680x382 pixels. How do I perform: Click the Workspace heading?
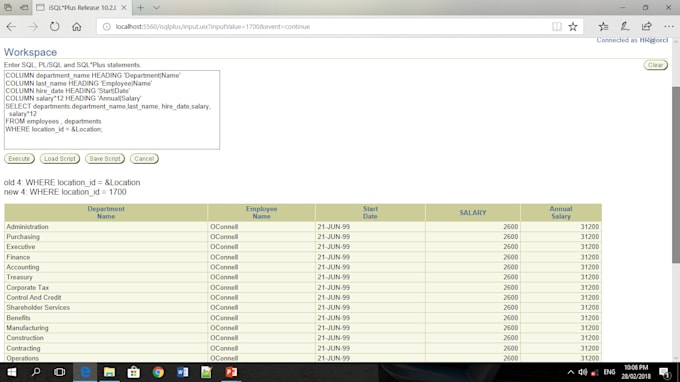pyautogui.click(x=30, y=52)
